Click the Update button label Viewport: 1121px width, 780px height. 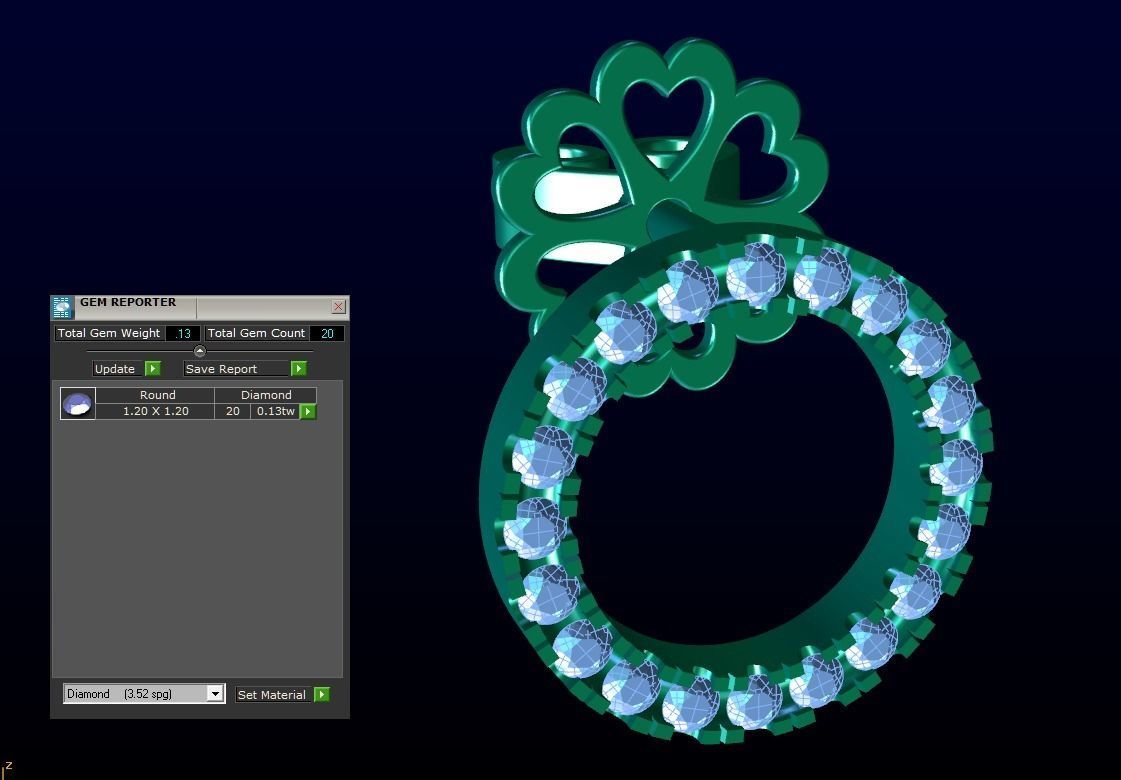pos(115,369)
